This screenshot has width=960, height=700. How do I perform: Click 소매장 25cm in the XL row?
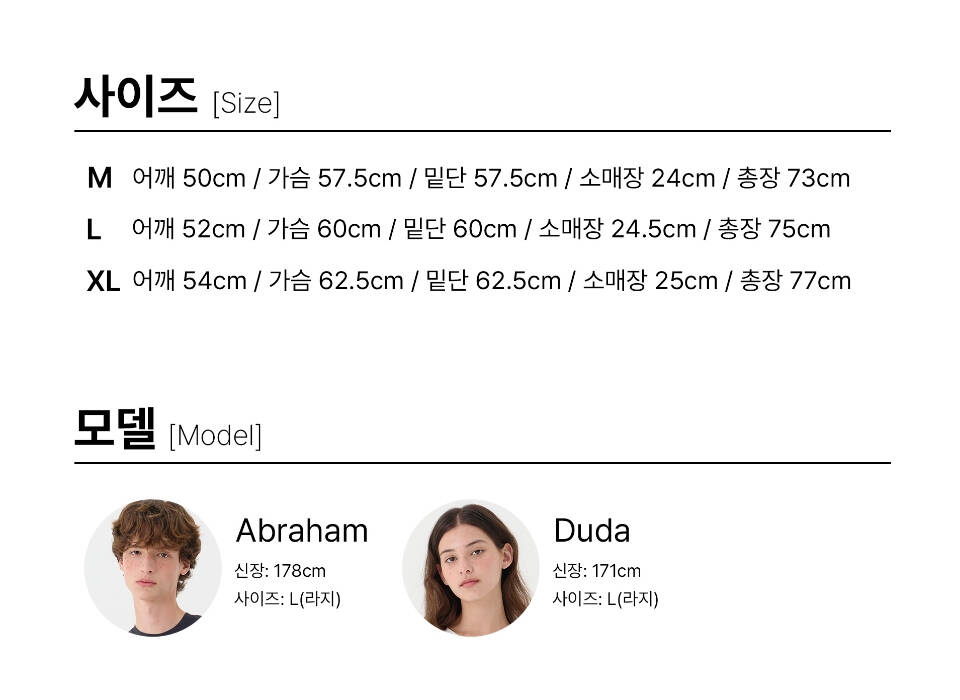click(x=650, y=281)
